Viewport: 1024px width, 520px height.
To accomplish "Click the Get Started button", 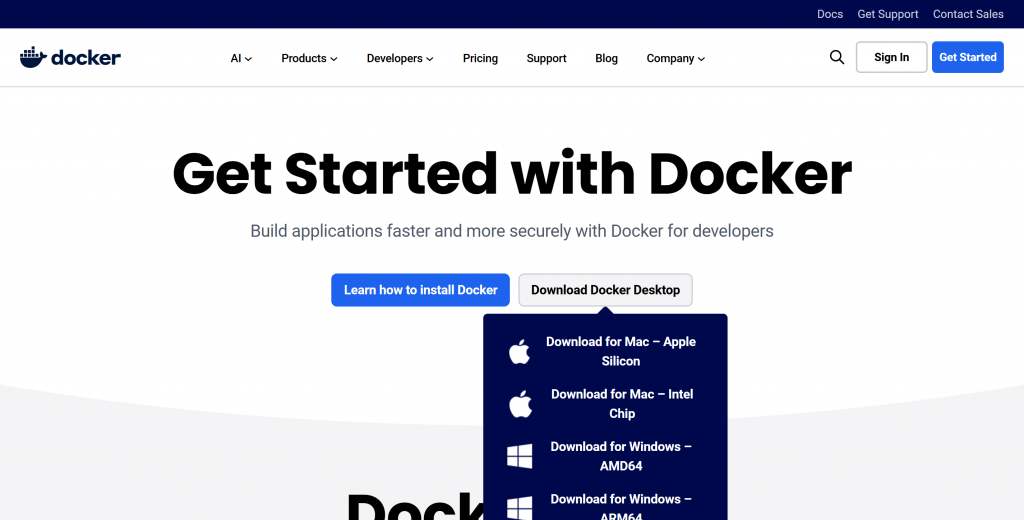I will pos(967,57).
